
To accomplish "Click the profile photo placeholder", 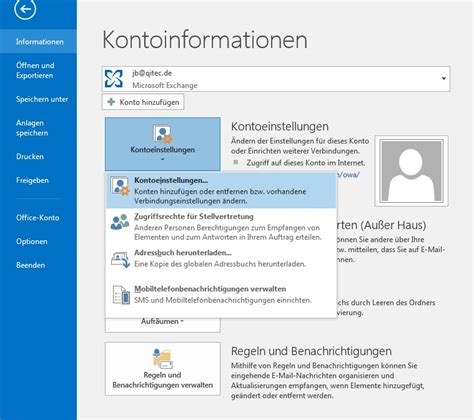I will click(x=411, y=171).
